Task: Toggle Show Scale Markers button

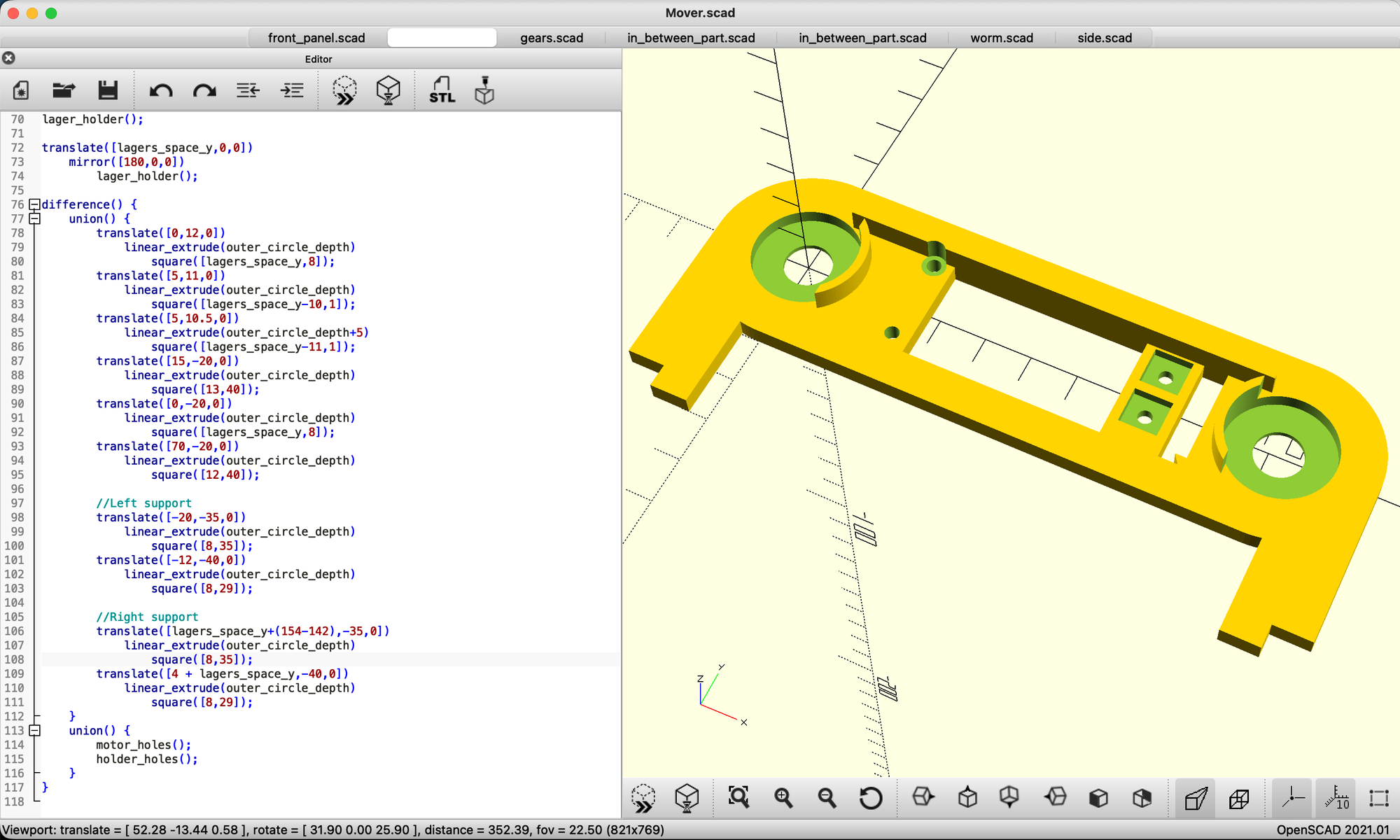Action: coord(1336,797)
